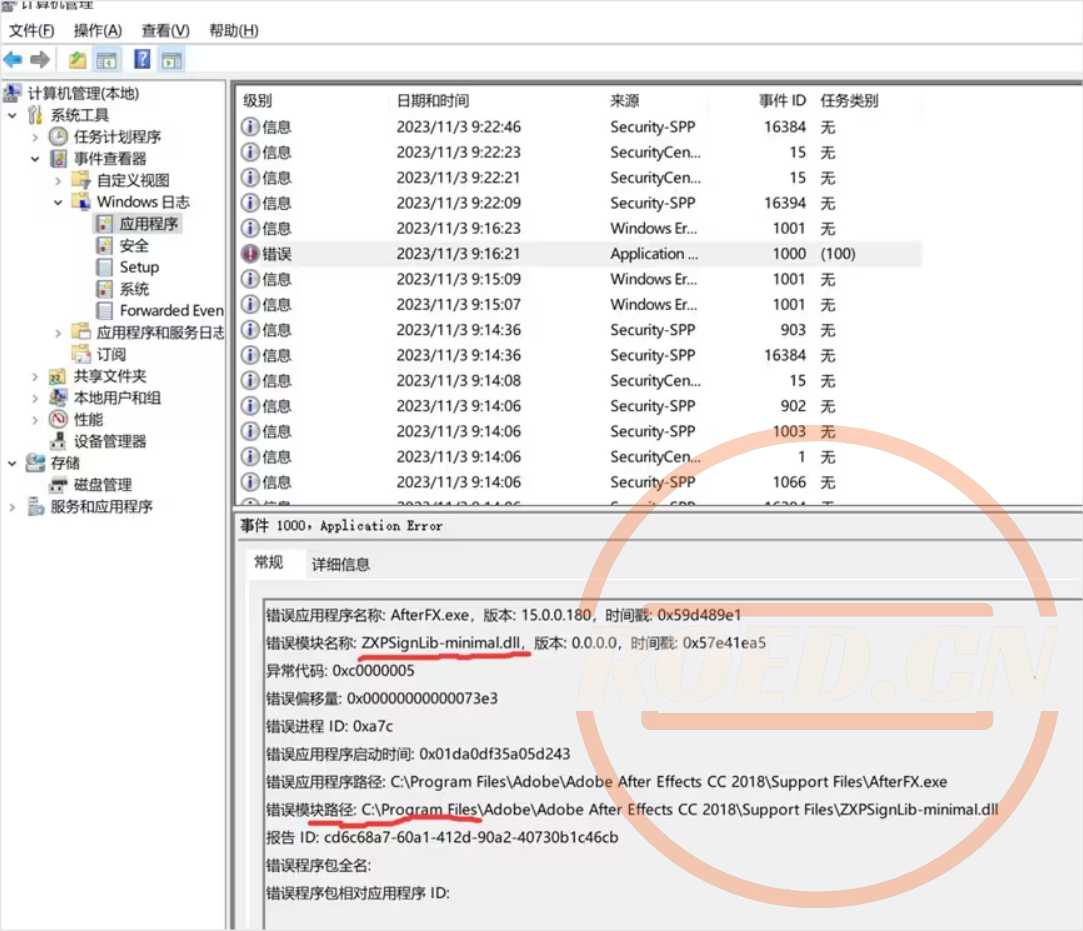This screenshot has width=1083, height=931.
Task: Open the 系统 log node
Action: (134, 289)
